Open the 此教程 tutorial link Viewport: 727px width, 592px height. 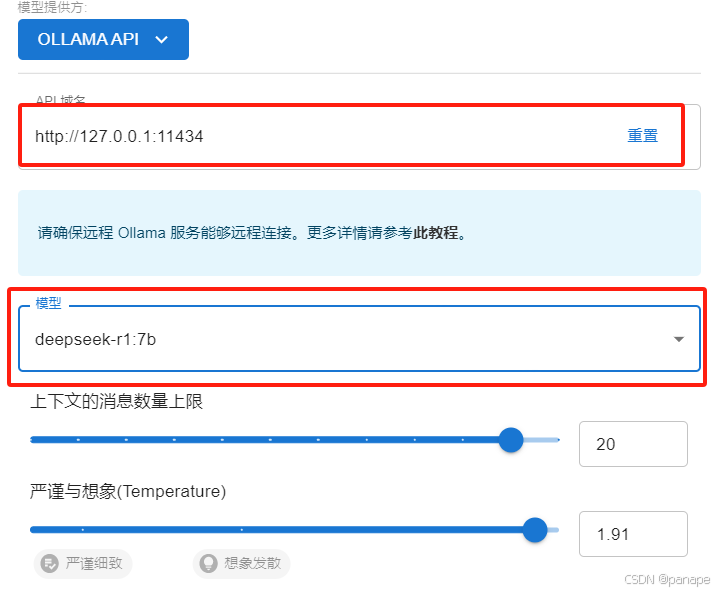click(435, 232)
